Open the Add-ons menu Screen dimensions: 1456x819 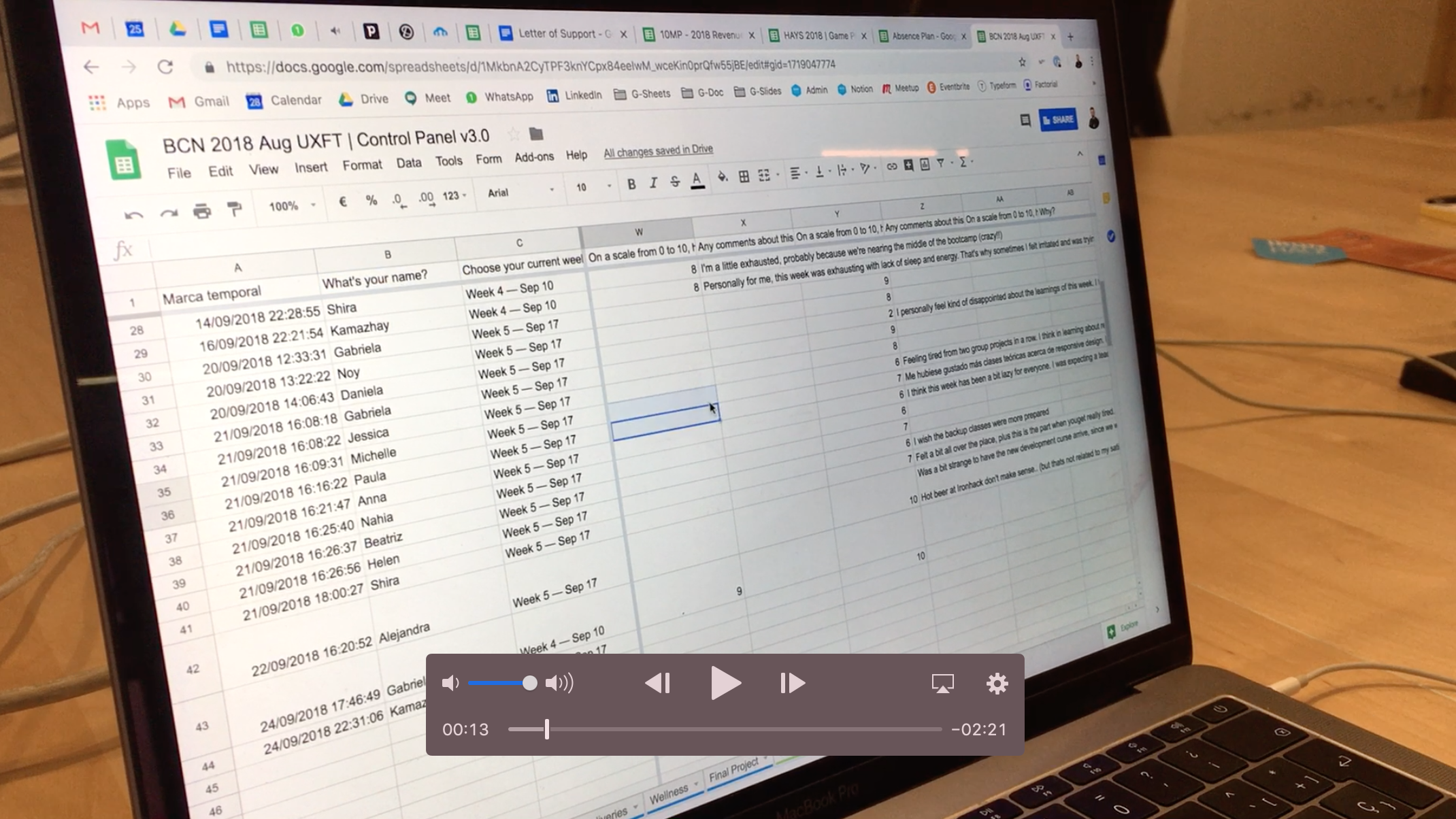coord(534,157)
